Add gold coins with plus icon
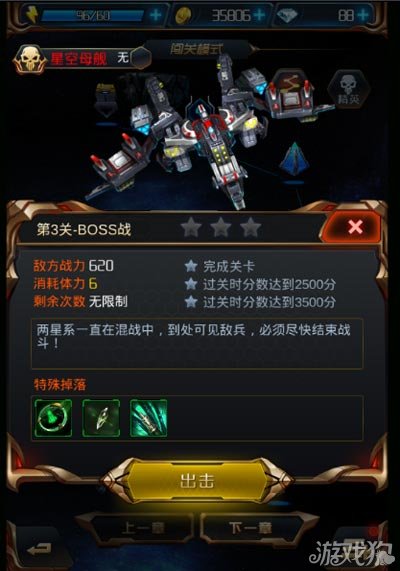 (x=259, y=15)
